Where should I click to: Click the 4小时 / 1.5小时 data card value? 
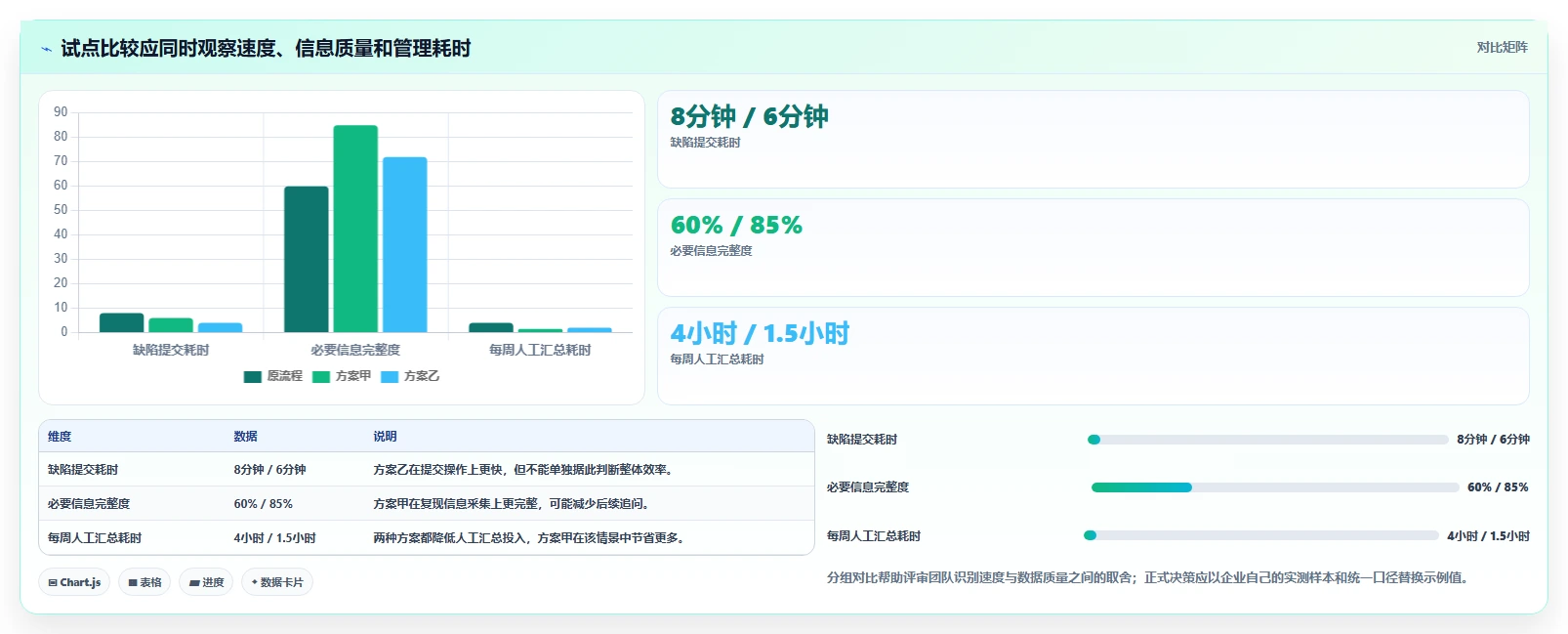click(x=760, y=333)
